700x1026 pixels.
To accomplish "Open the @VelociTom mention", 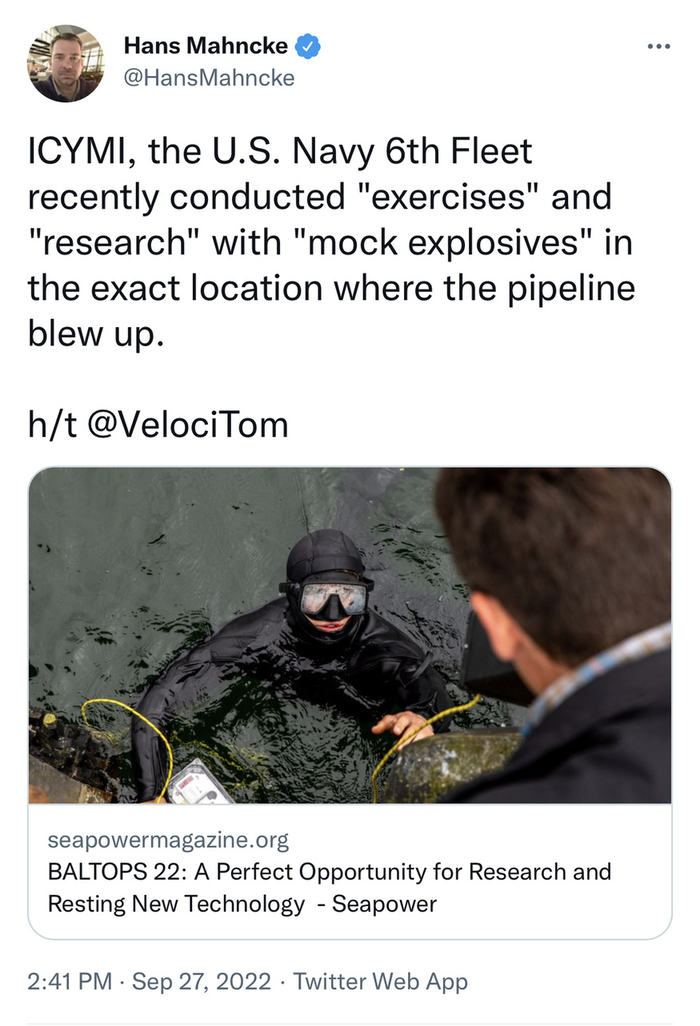I will pos(190,425).
